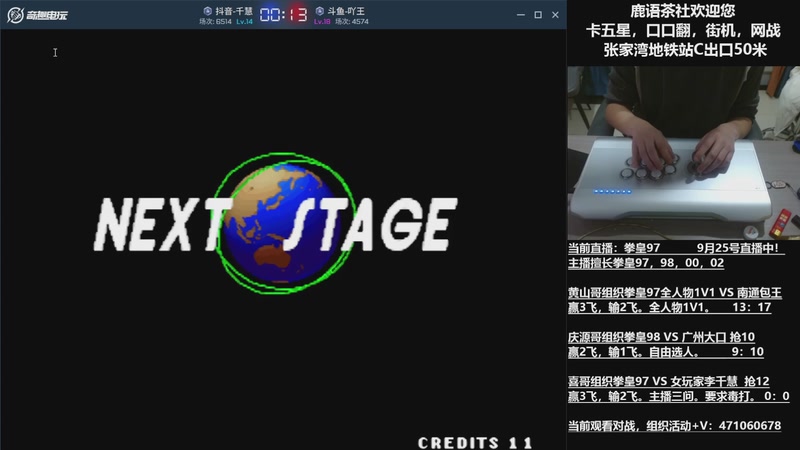Screen dimensions: 800x450
Task: Click the 庆源哥组织拳皇98 VS 广州大口 line
Action: (x=661, y=337)
